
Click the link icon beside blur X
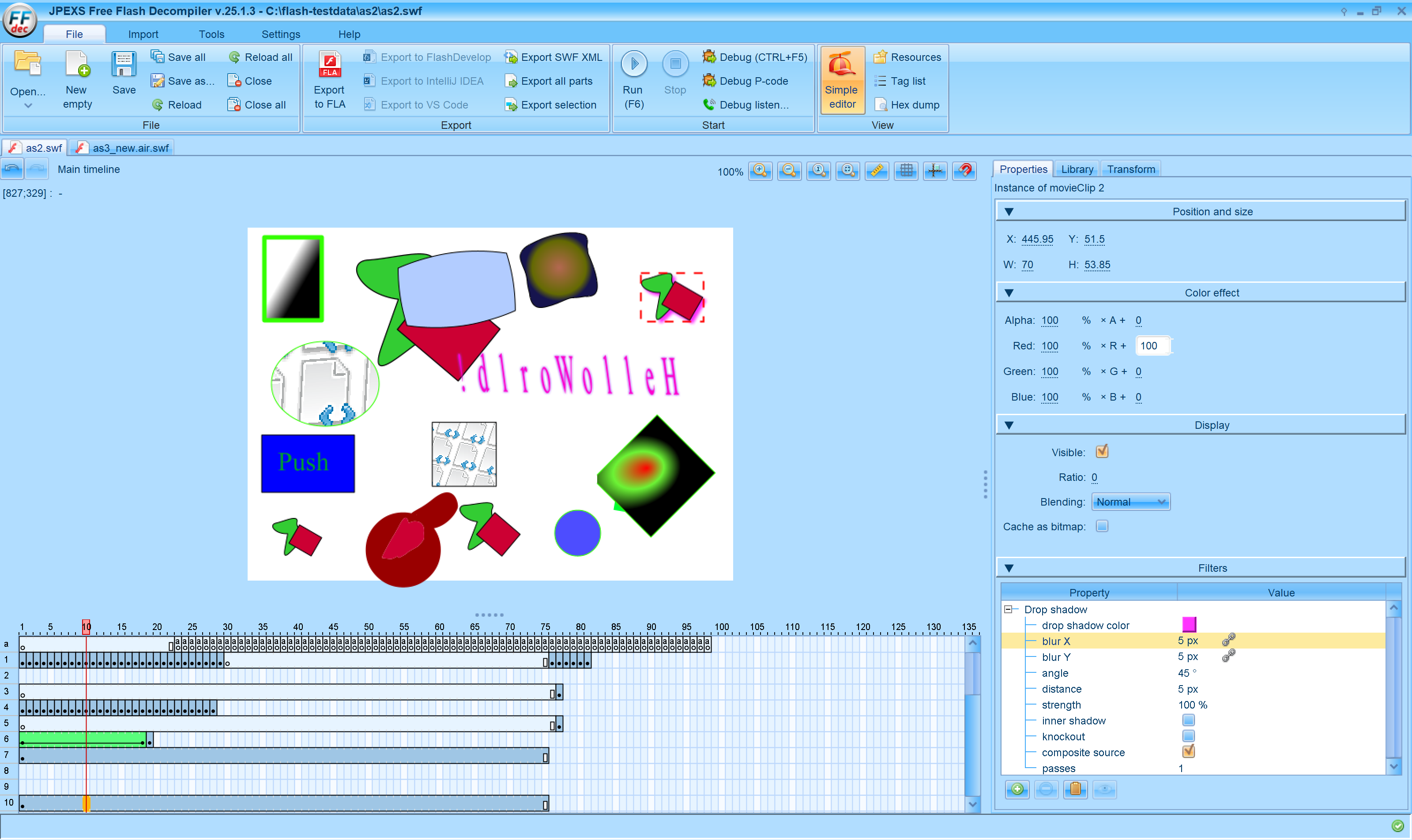click(1228, 640)
